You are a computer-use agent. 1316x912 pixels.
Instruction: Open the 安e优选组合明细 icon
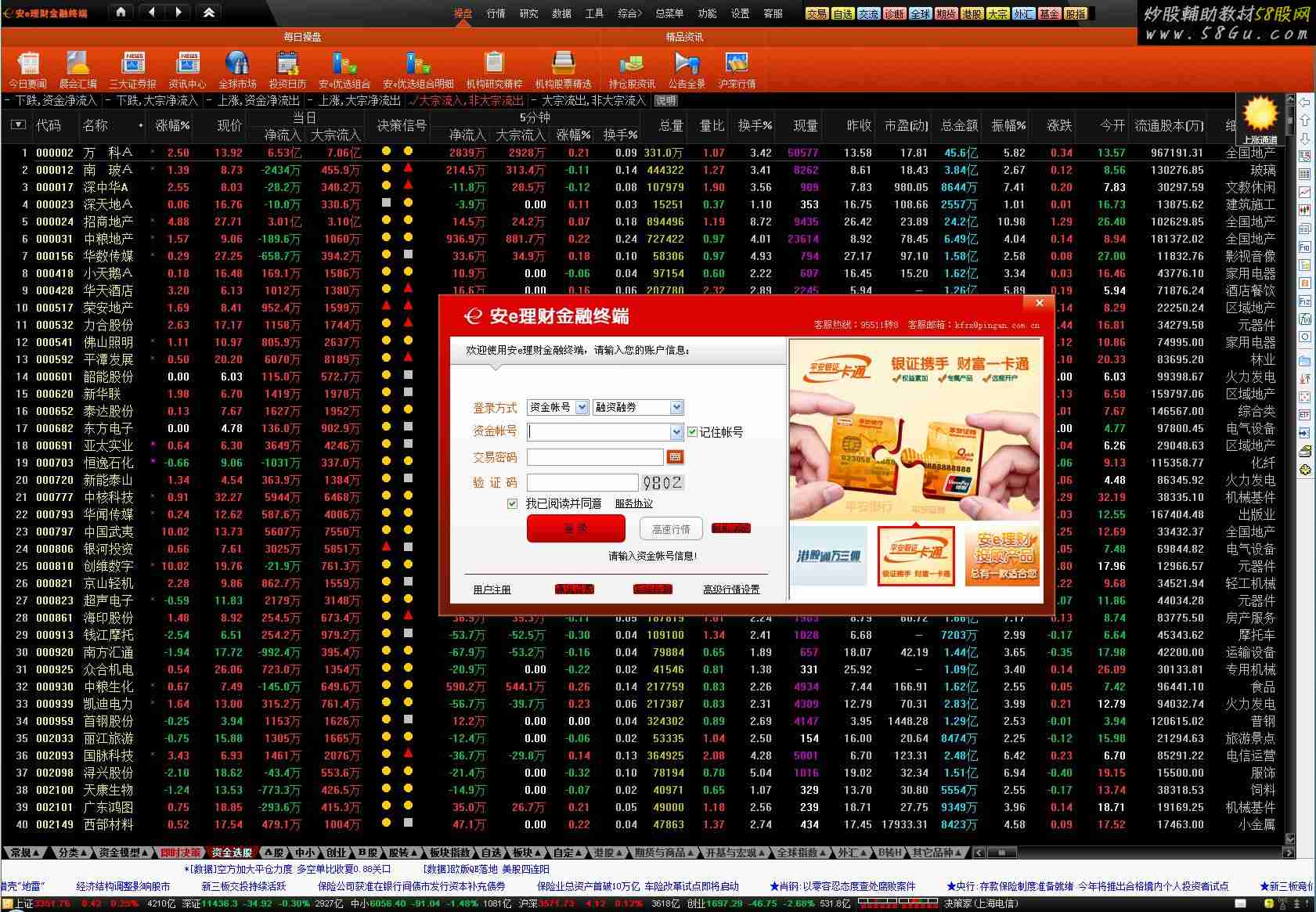418,69
